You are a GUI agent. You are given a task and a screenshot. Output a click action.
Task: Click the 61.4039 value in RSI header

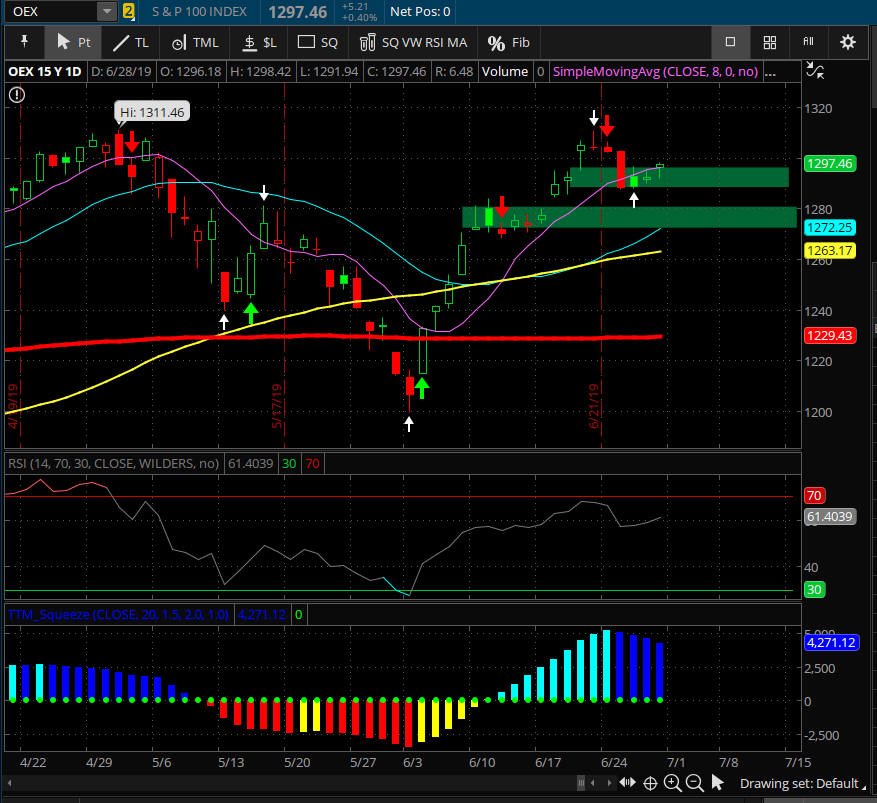coord(251,464)
